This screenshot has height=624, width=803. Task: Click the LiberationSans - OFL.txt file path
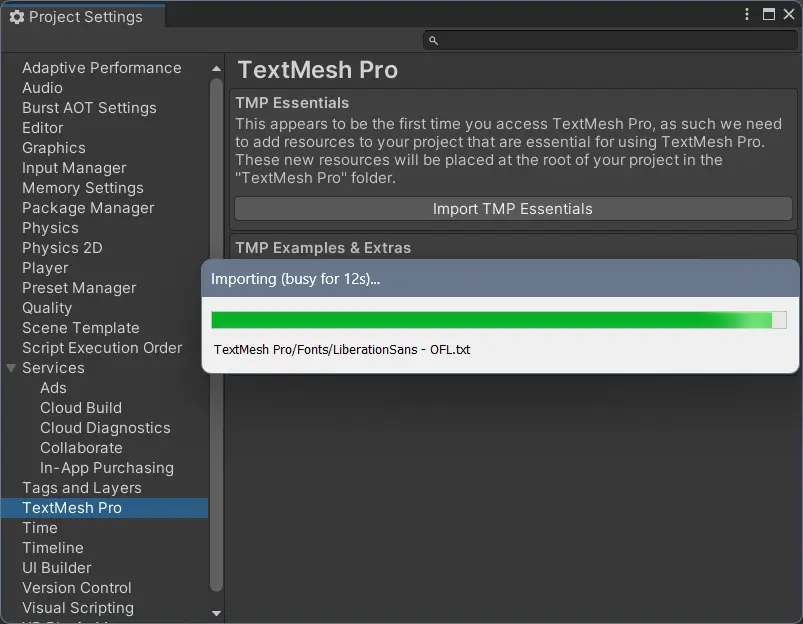coord(342,349)
